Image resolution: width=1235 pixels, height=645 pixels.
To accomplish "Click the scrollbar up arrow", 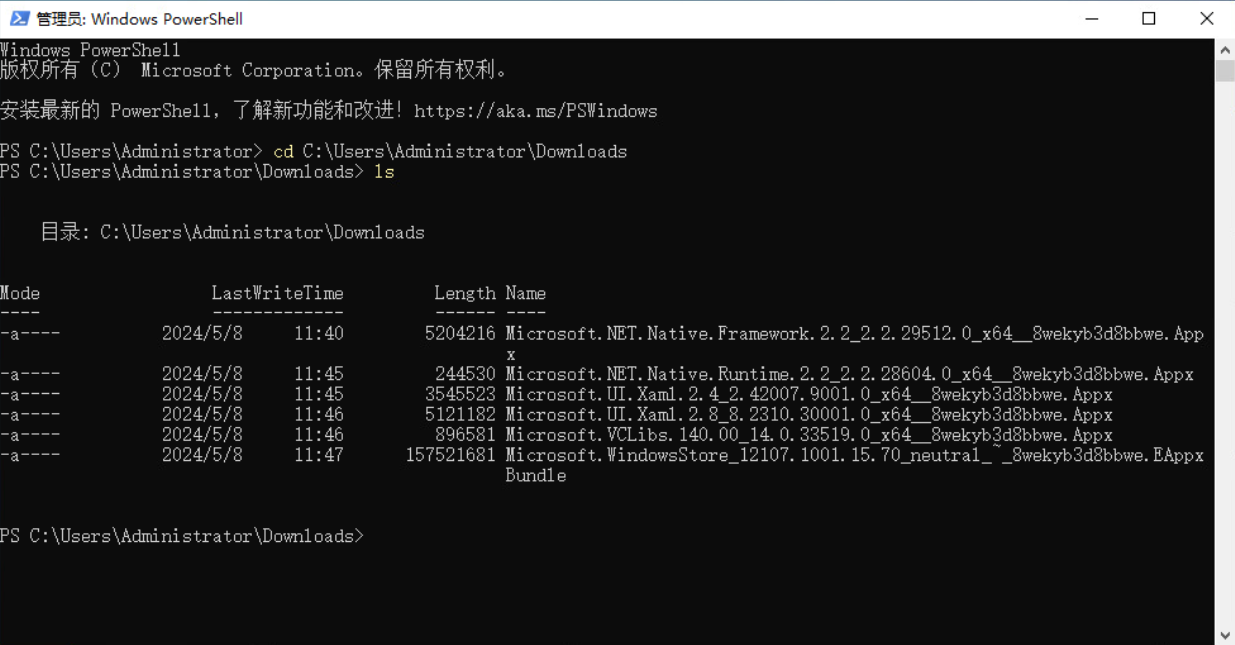I will pyautogui.click(x=1225, y=49).
